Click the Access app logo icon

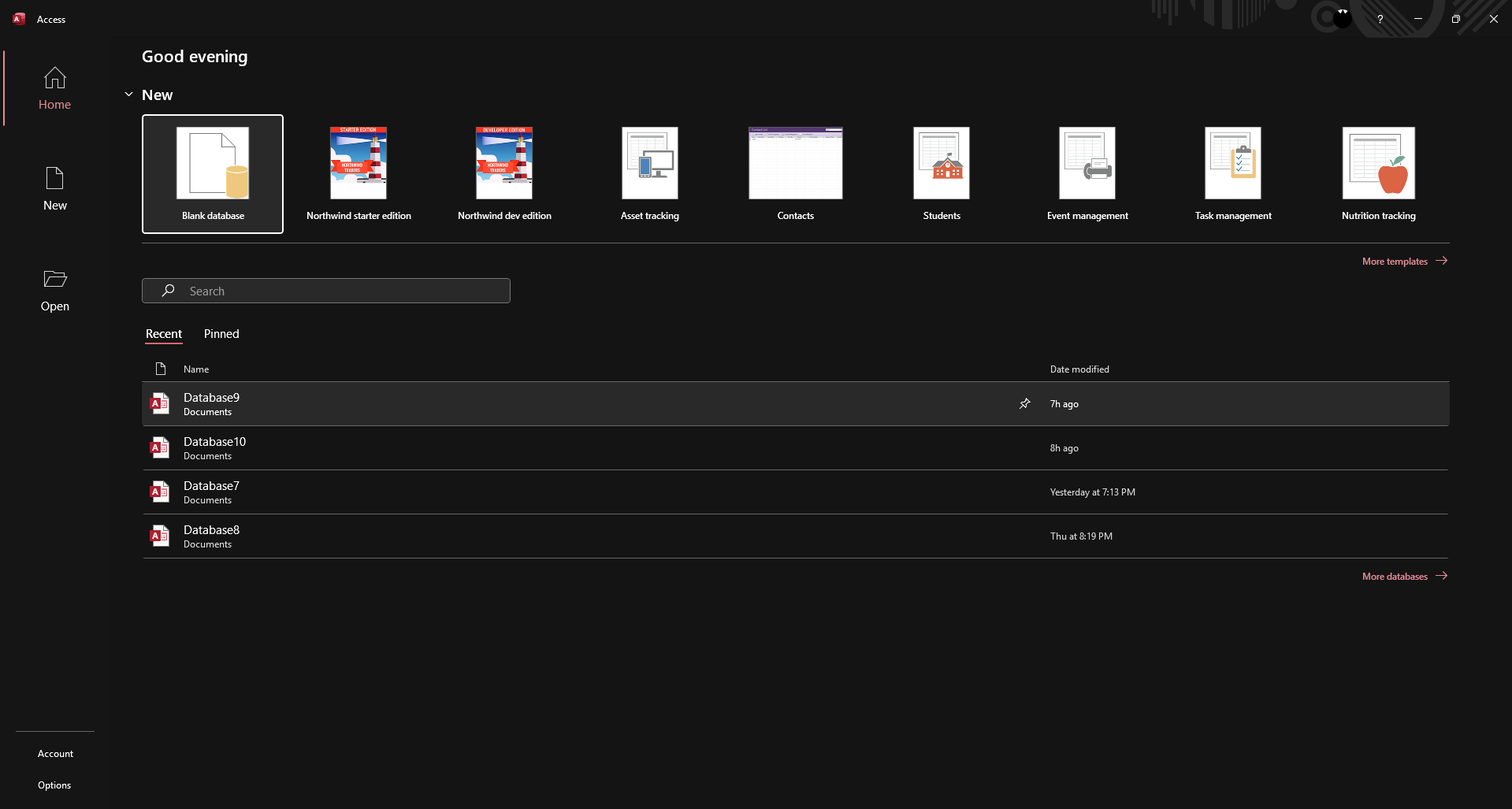(x=19, y=19)
